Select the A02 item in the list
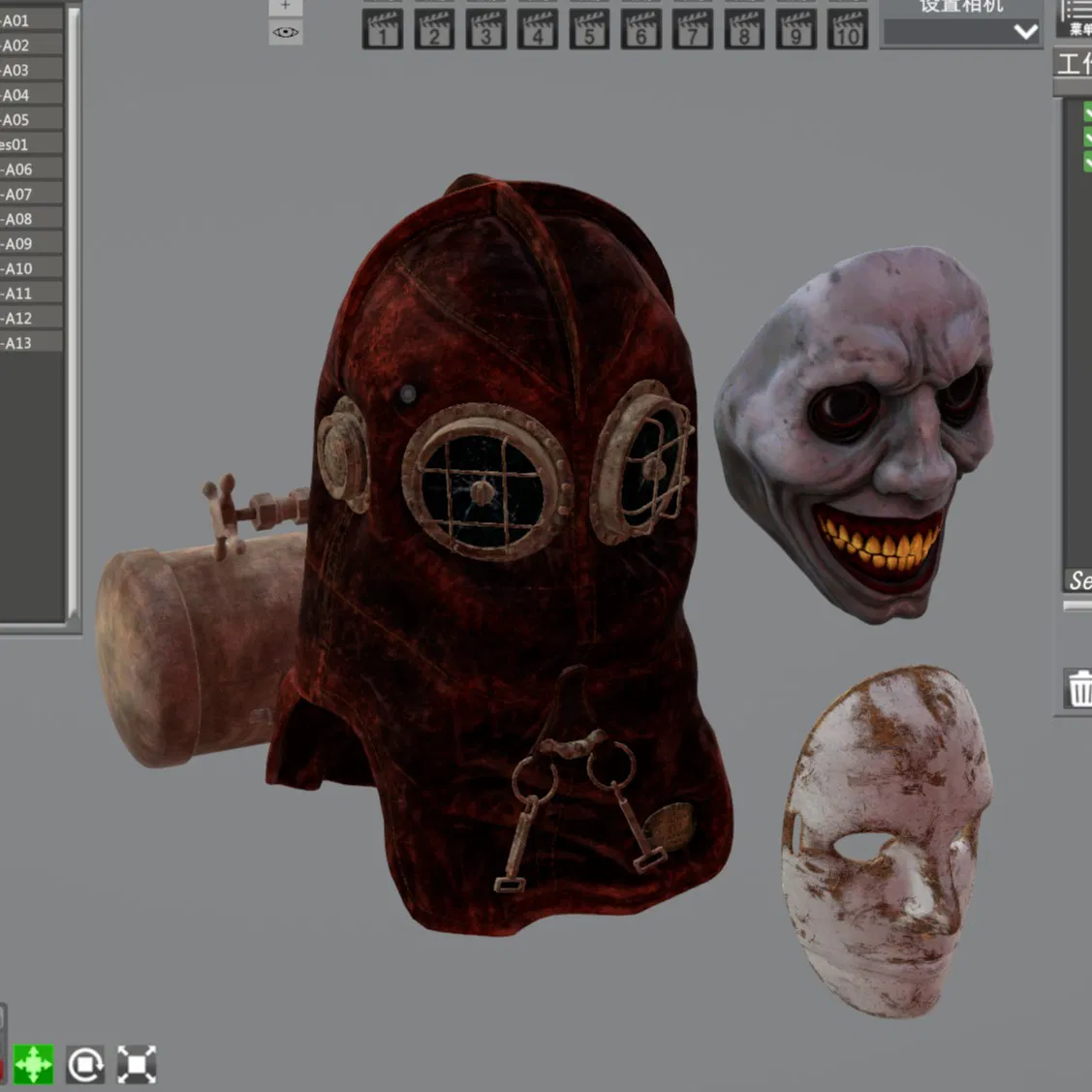Image resolution: width=1092 pixels, height=1092 pixels. tap(31, 46)
